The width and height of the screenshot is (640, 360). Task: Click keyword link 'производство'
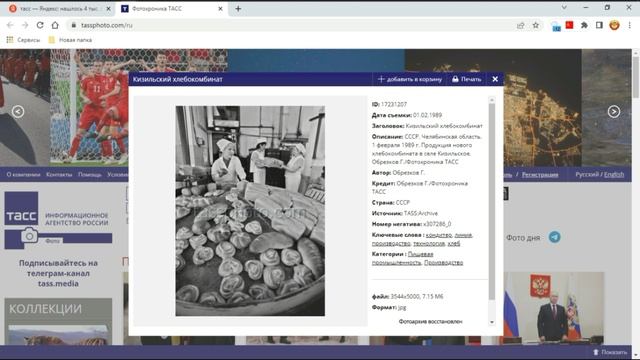tap(391, 244)
